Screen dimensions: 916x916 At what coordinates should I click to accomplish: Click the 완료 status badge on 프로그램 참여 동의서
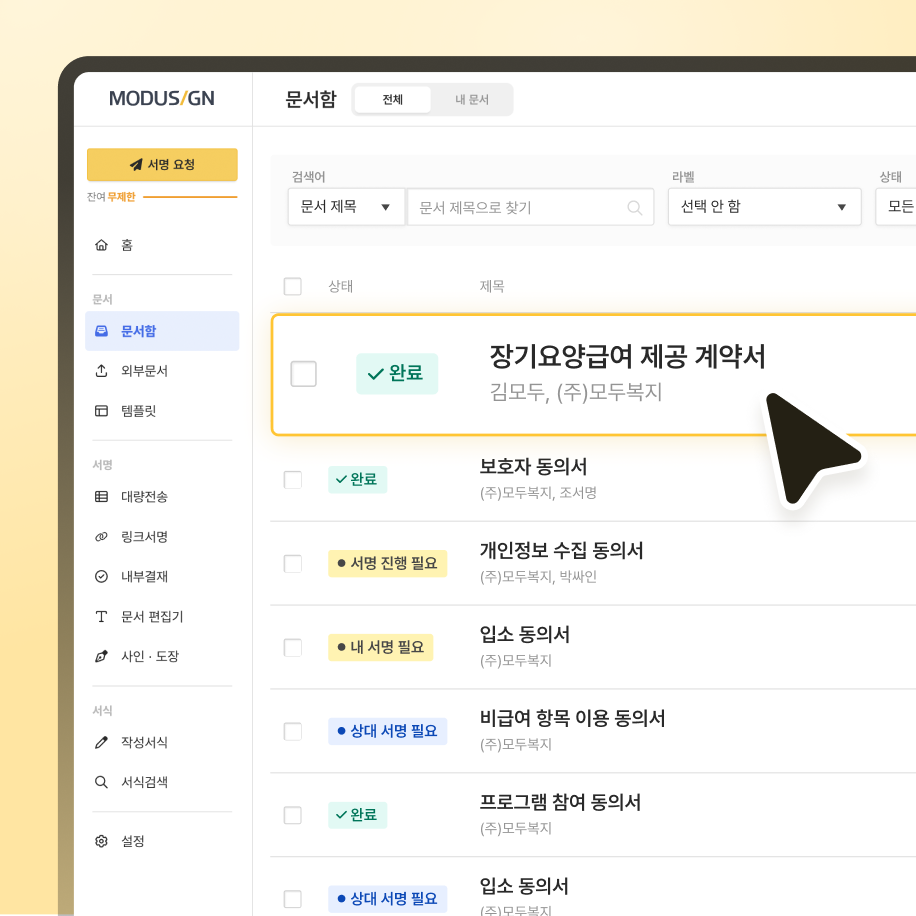(x=357, y=815)
